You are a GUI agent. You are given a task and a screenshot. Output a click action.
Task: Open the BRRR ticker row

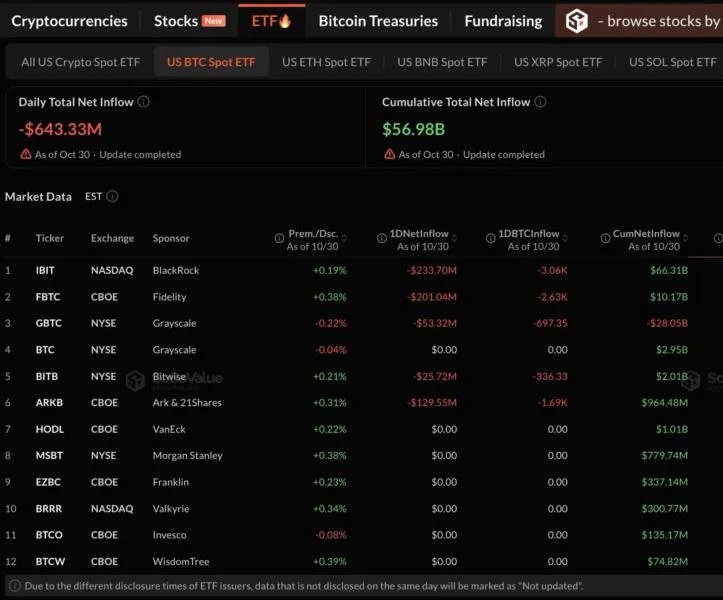pos(48,509)
